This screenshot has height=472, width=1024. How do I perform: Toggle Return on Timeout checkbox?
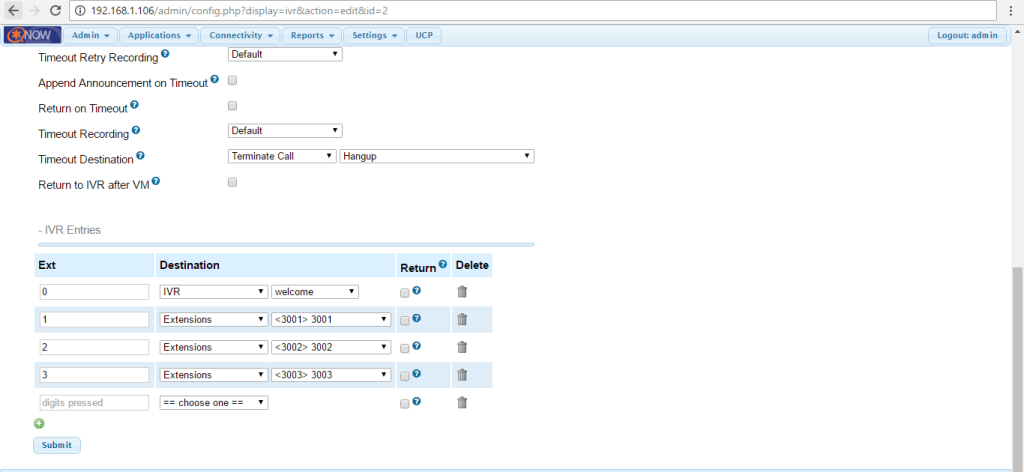pyautogui.click(x=232, y=106)
